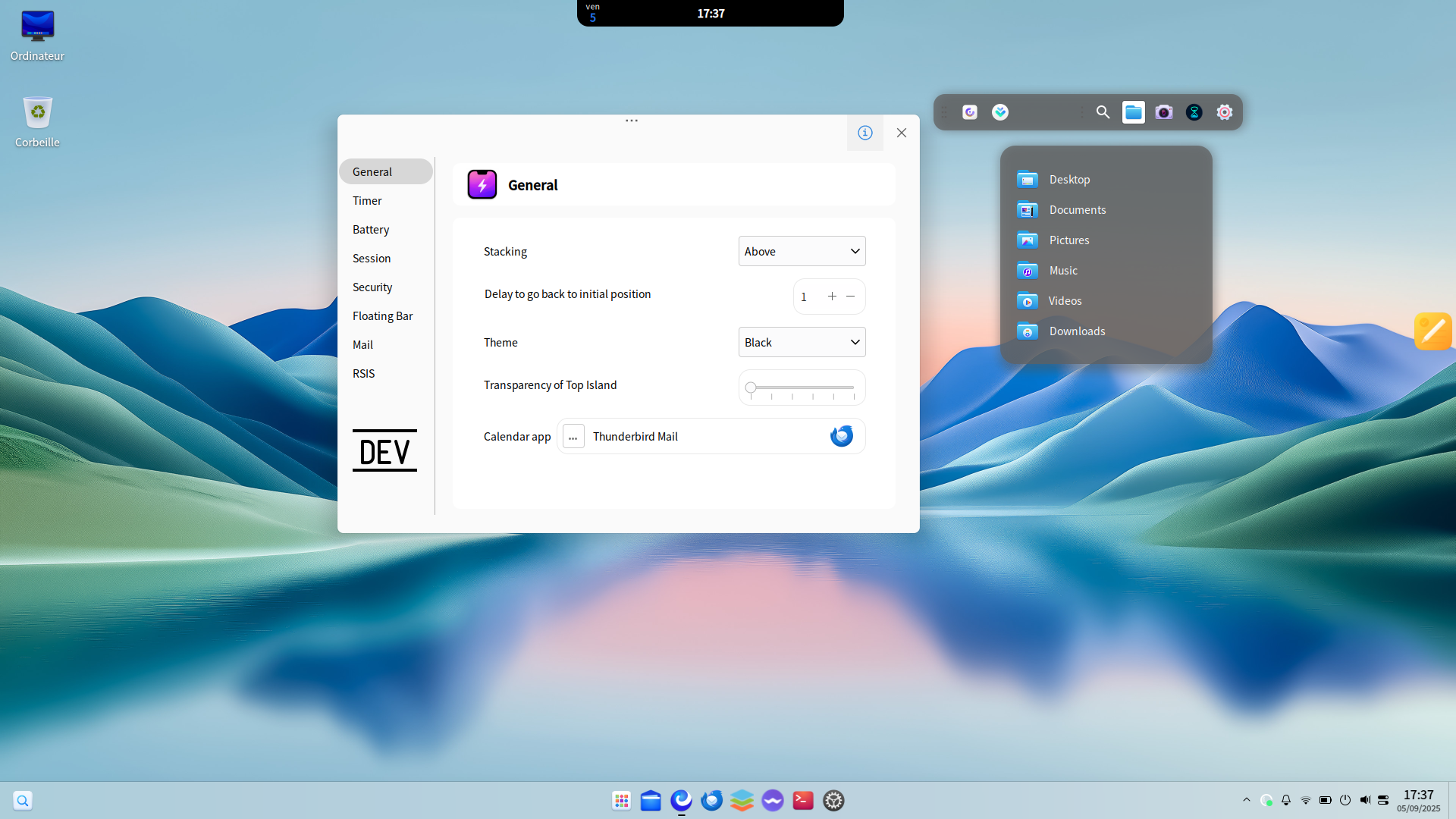Open the Downloads folder in popup list
This screenshot has width=1456, height=819.
click(1077, 331)
